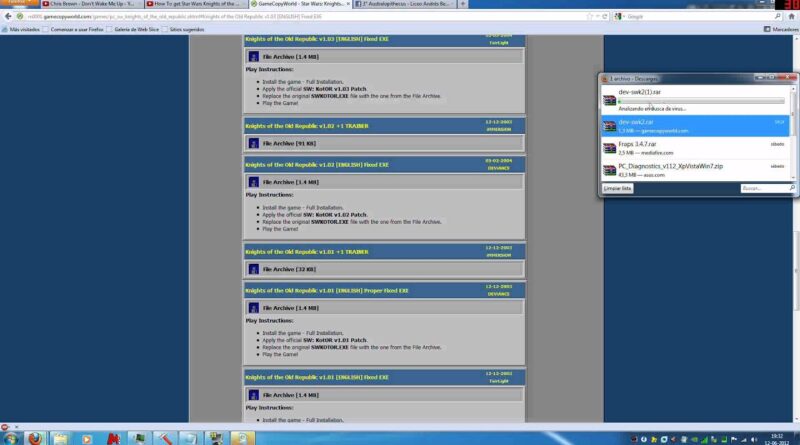Click 'Knights of the Old Republic v1.02 +1 TRAINER' heading
The width and height of the screenshot is (800, 445).
pyautogui.click(x=307, y=126)
